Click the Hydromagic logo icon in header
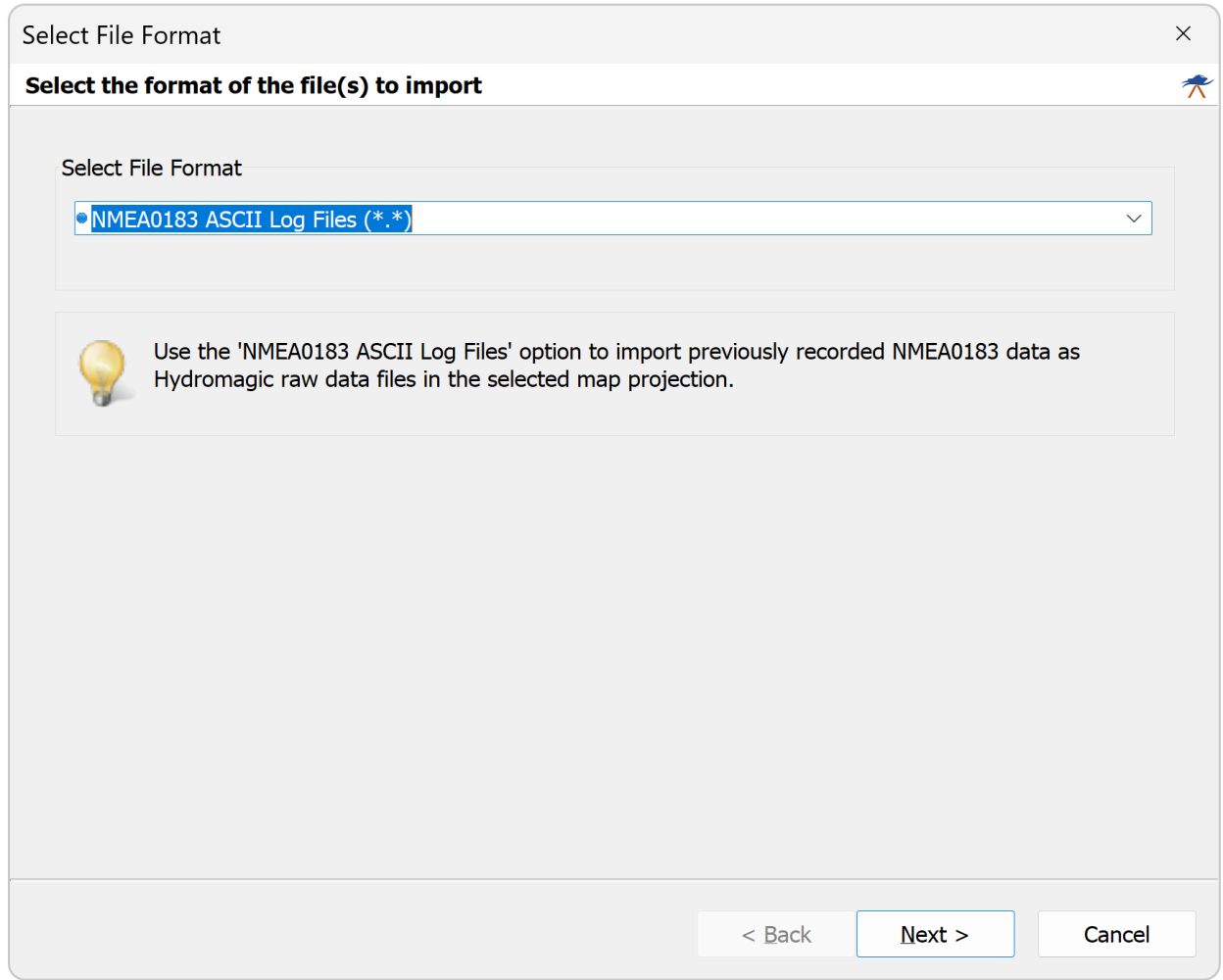This screenshot has height=980, width=1223. click(1197, 85)
